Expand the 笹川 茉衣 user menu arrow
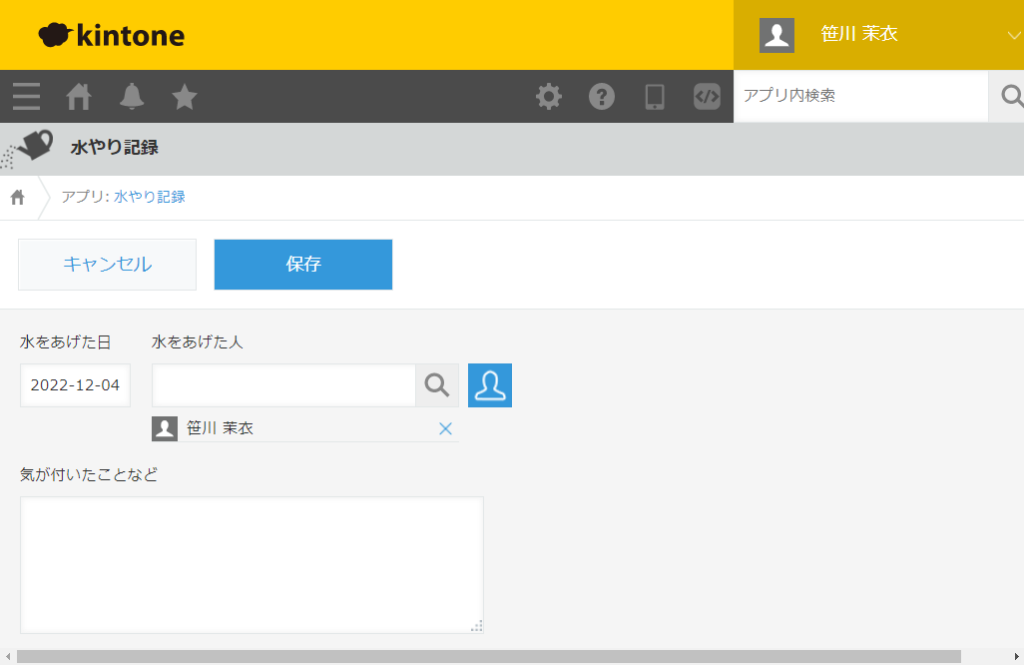 pos(1014,35)
